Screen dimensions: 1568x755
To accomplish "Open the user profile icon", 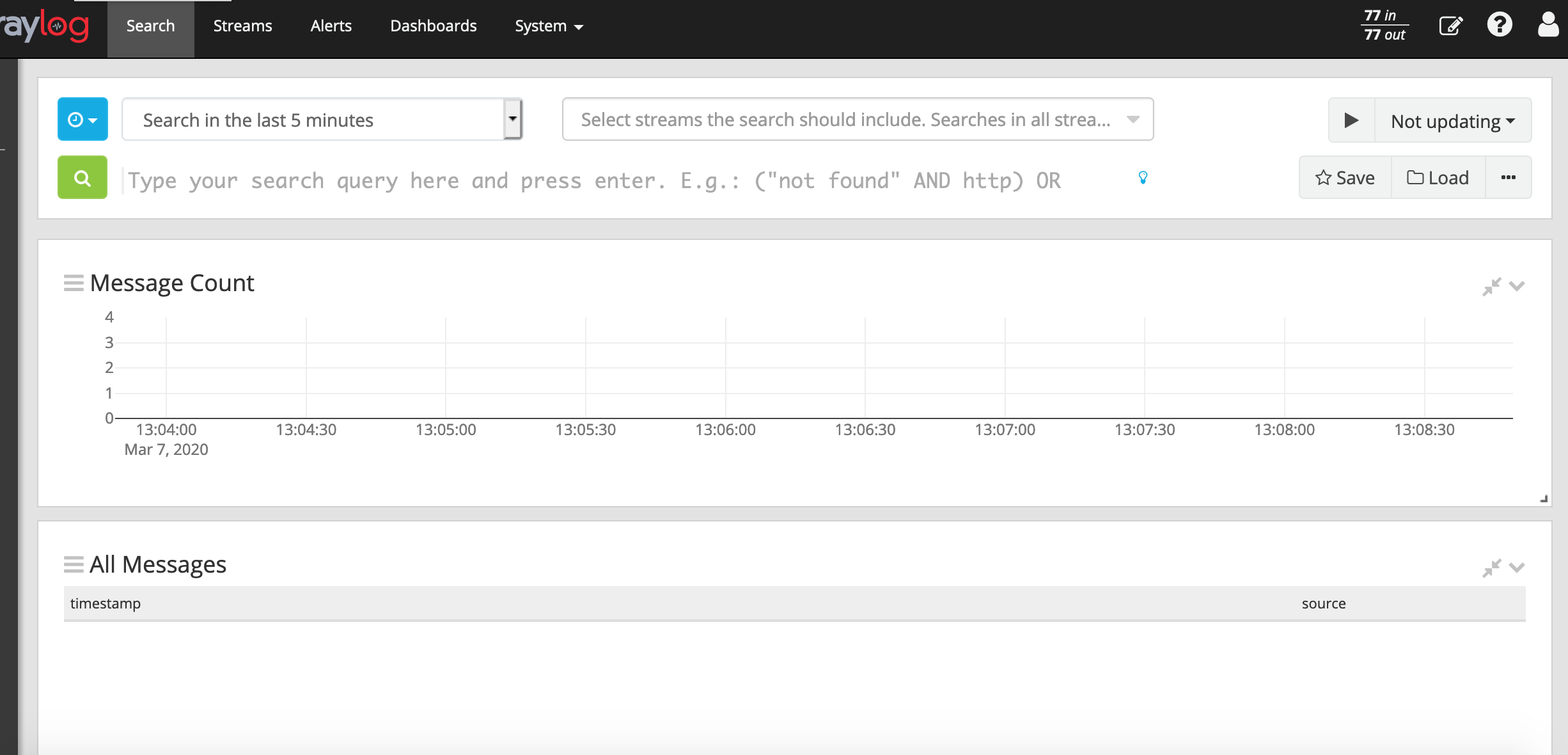I will tap(1548, 25).
